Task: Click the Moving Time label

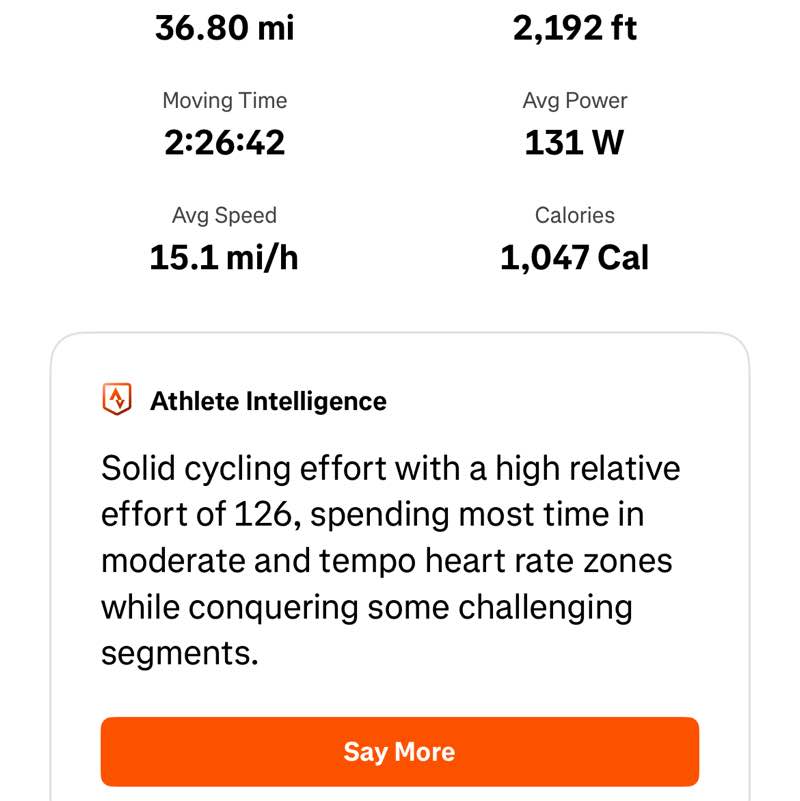Action: [225, 101]
